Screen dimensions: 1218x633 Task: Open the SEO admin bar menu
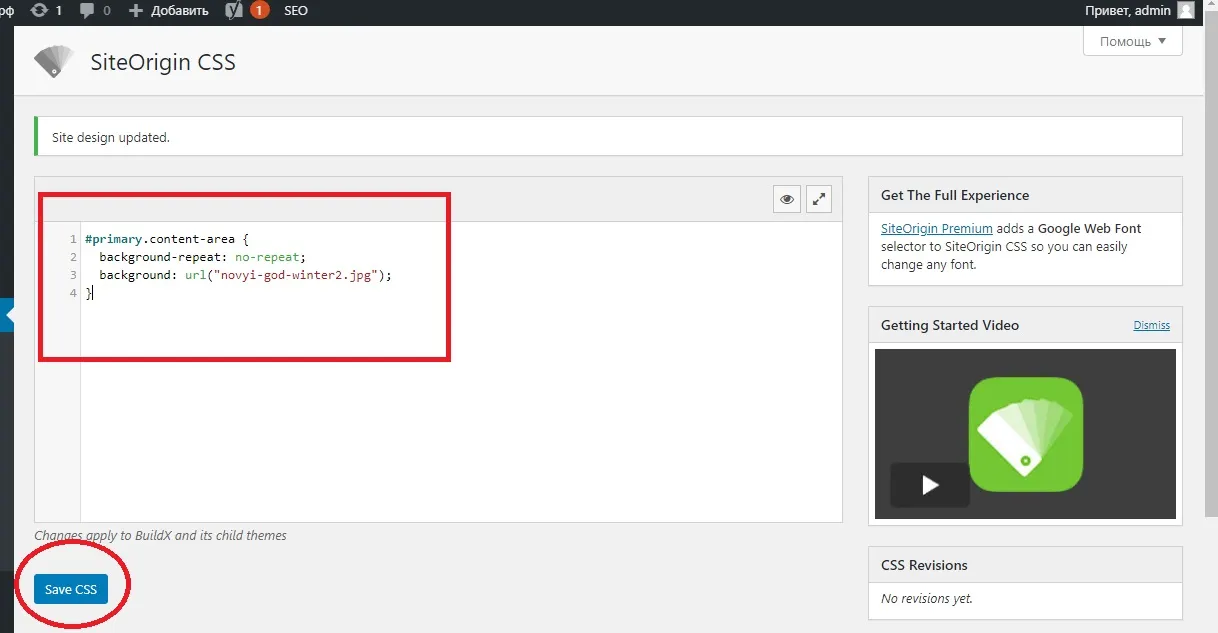tap(296, 11)
